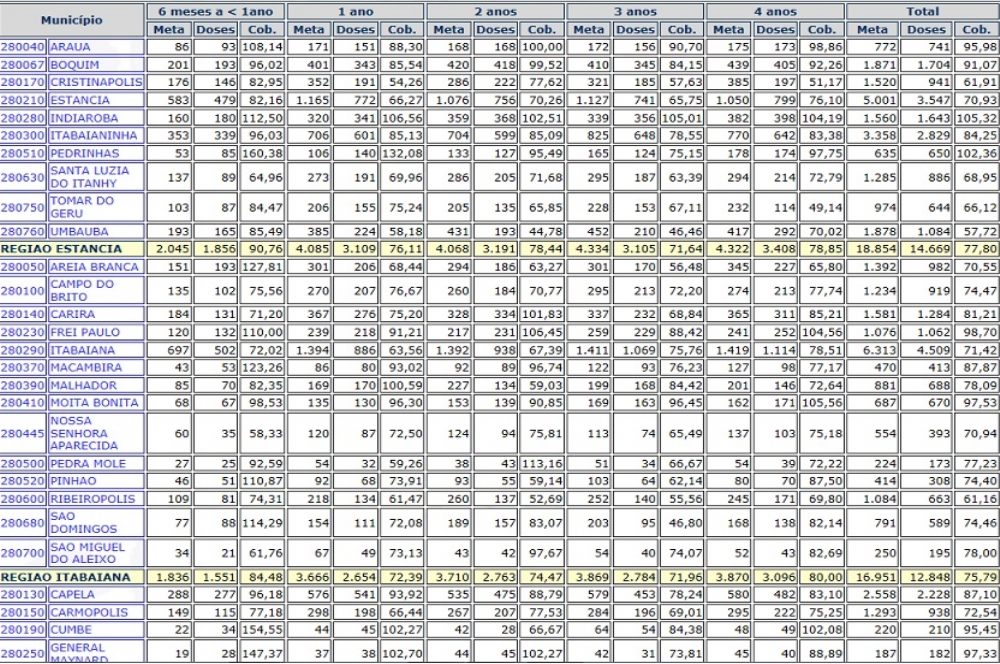The image size is (1000, 664).
Task: Open the TOMAR DO GERU link
Action: coord(82,207)
